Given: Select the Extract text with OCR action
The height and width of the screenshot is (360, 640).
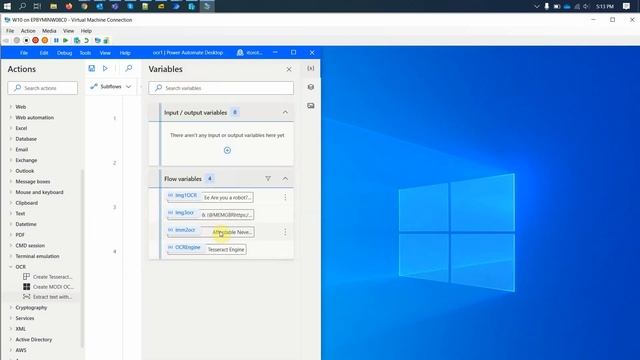Looking at the screenshot, I should [48, 297].
